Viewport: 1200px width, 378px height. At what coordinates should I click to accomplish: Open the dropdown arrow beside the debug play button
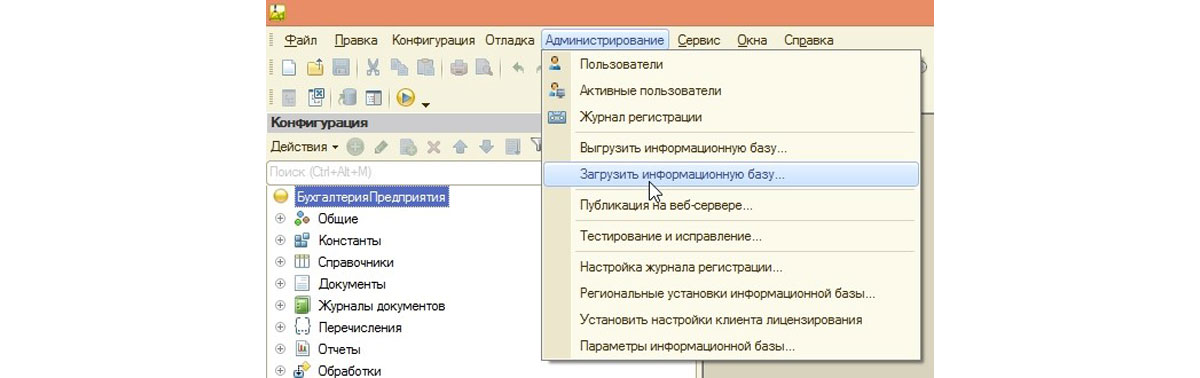coord(425,103)
